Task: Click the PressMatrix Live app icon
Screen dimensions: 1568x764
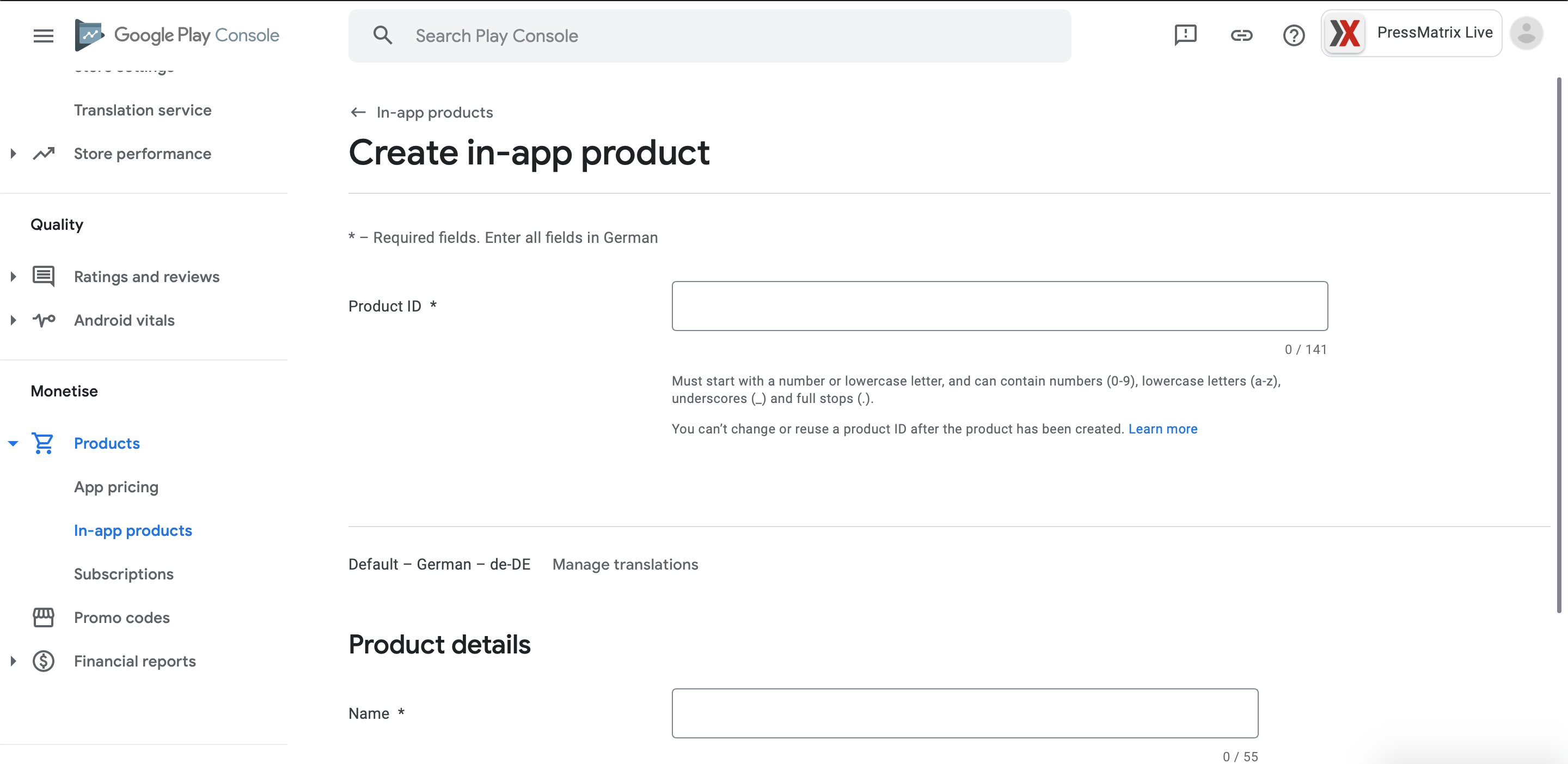Action: [x=1345, y=33]
